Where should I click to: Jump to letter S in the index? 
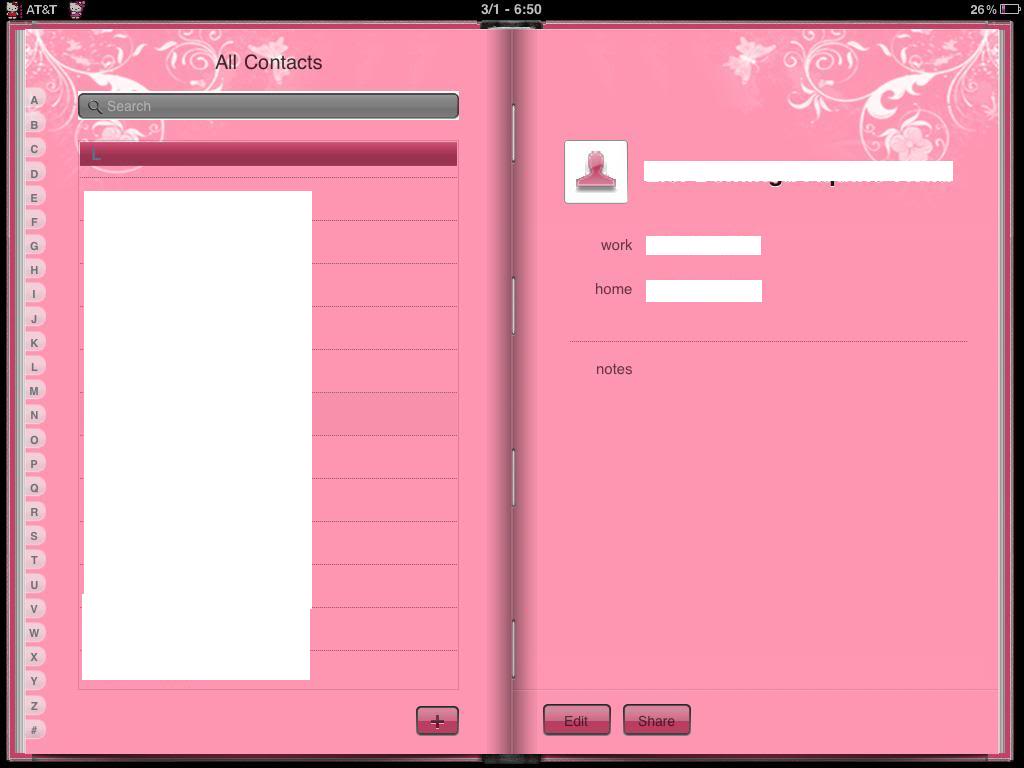pyautogui.click(x=34, y=536)
